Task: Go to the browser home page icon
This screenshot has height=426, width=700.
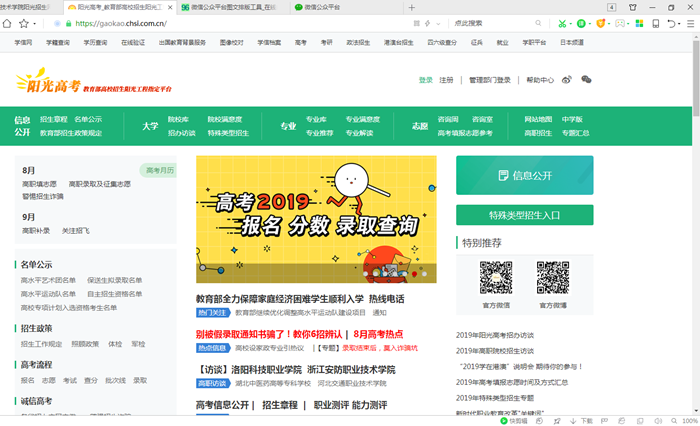Action: [x=7, y=23]
